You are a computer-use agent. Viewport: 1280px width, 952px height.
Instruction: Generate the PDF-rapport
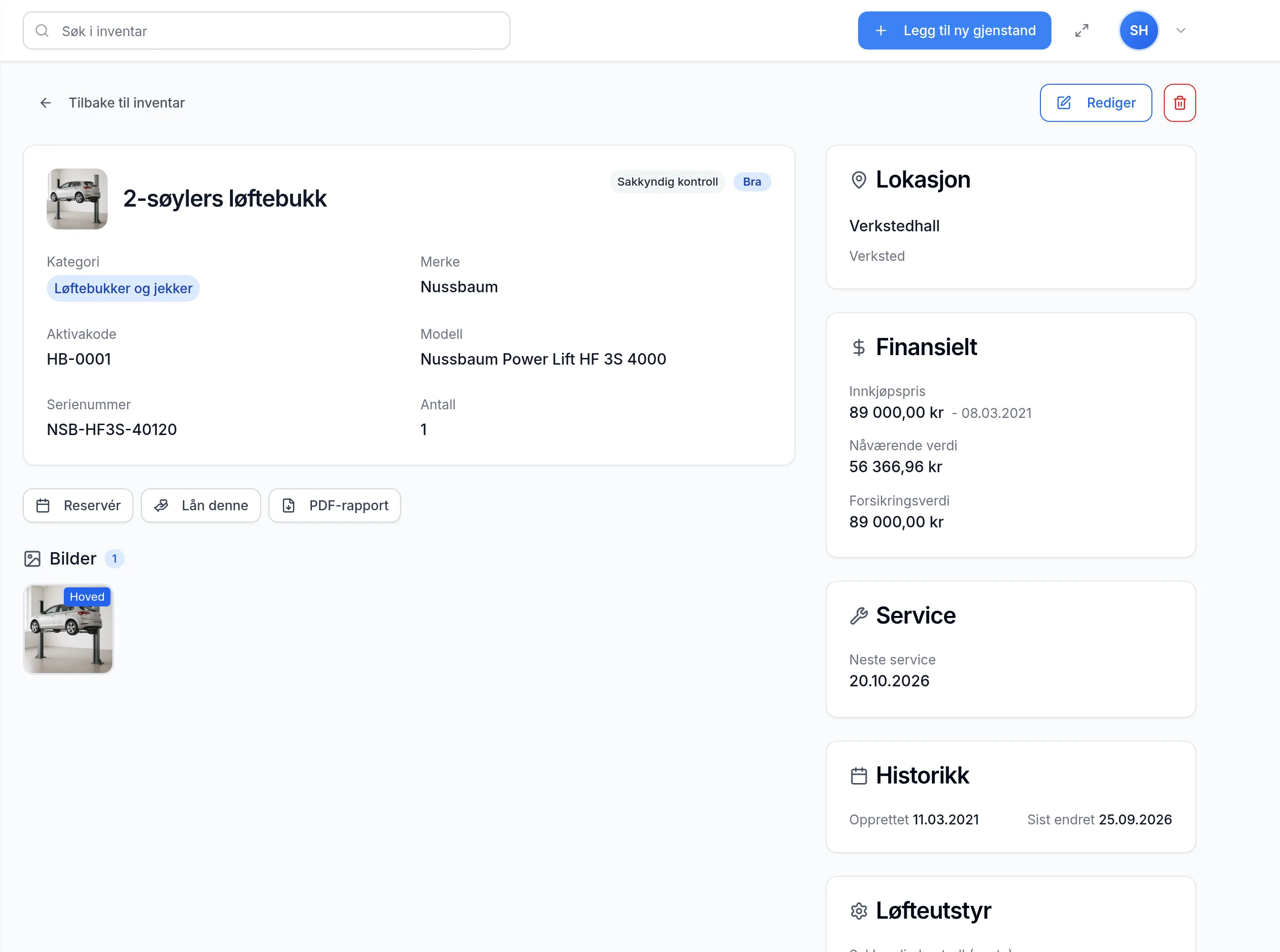click(334, 506)
